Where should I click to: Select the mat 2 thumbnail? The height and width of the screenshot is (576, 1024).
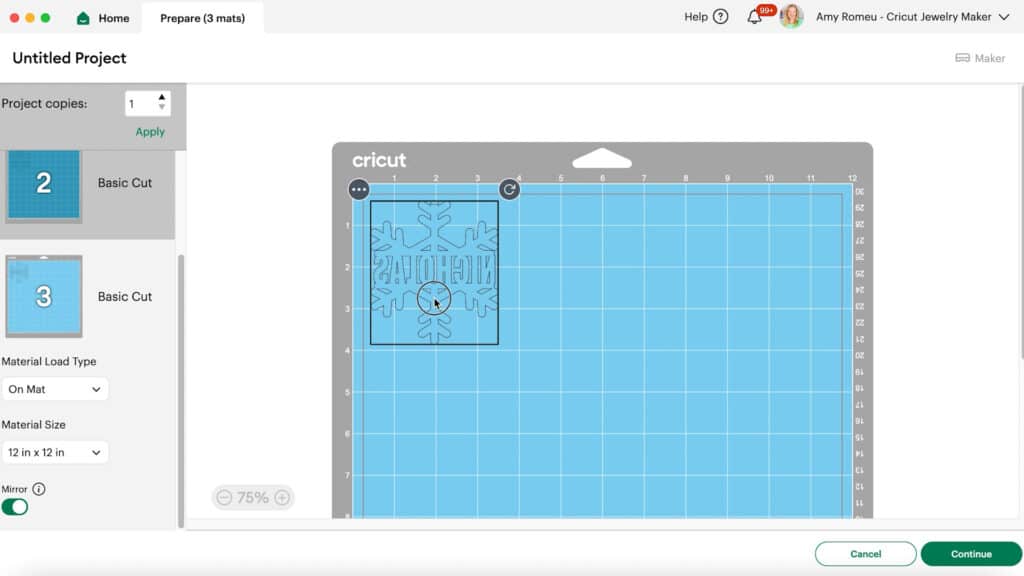point(44,185)
